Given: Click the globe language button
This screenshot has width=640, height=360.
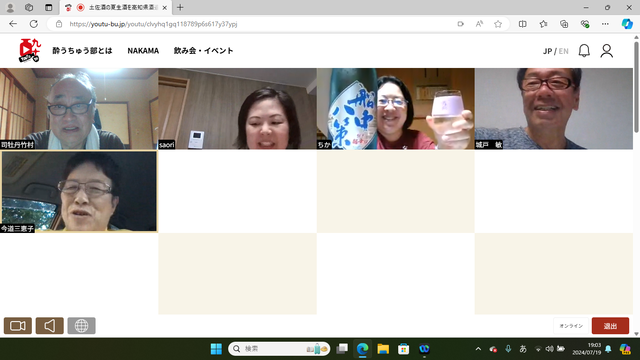Looking at the screenshot, I should 81,326.
